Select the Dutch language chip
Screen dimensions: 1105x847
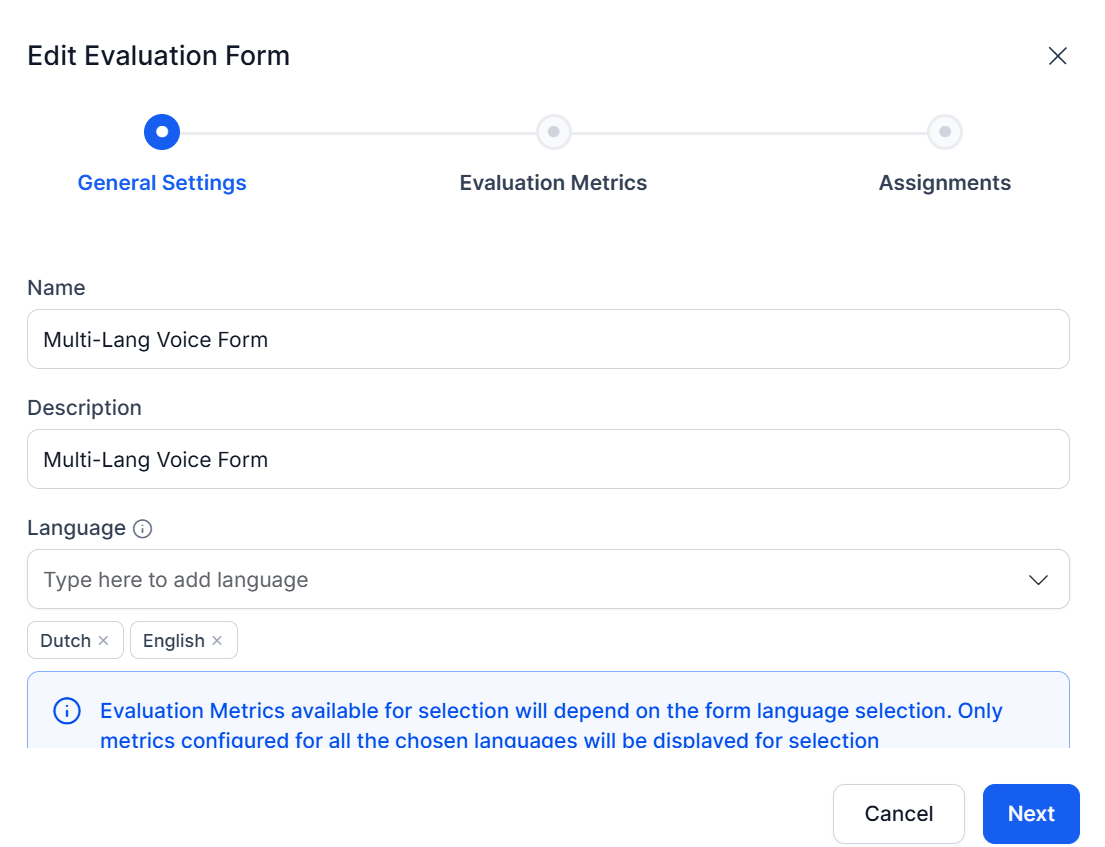pyautogui.click(x=75, y=640)
